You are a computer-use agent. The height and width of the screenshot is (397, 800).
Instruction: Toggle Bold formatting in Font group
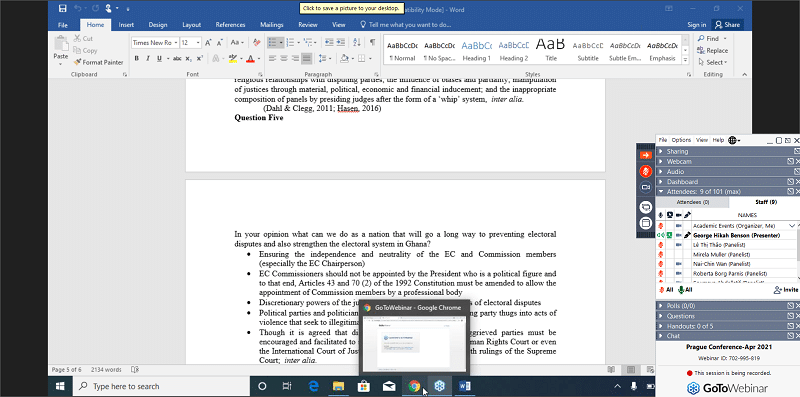[x=137, y=59]
